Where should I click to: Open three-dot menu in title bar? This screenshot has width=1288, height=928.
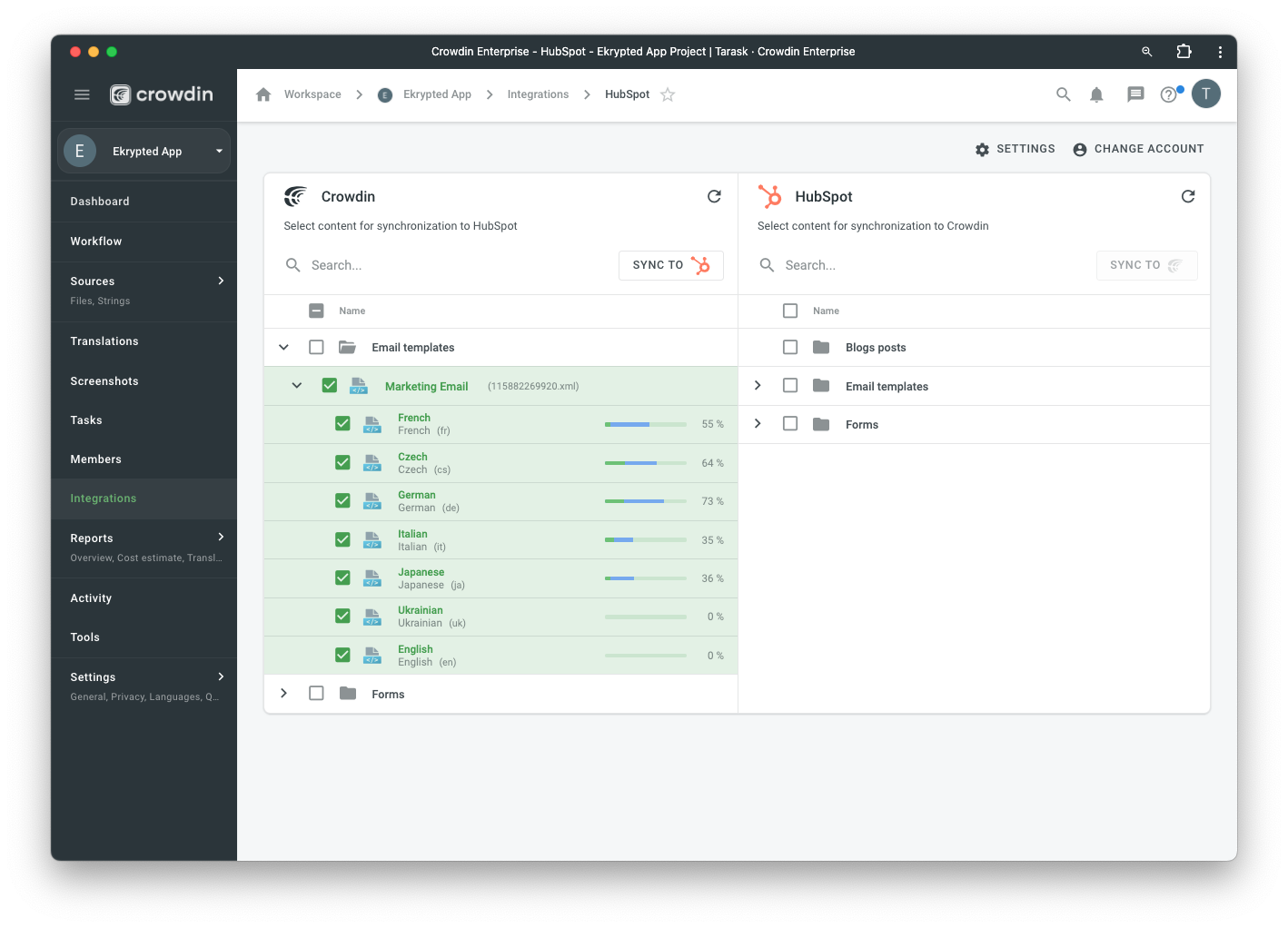click(1220, 52)
